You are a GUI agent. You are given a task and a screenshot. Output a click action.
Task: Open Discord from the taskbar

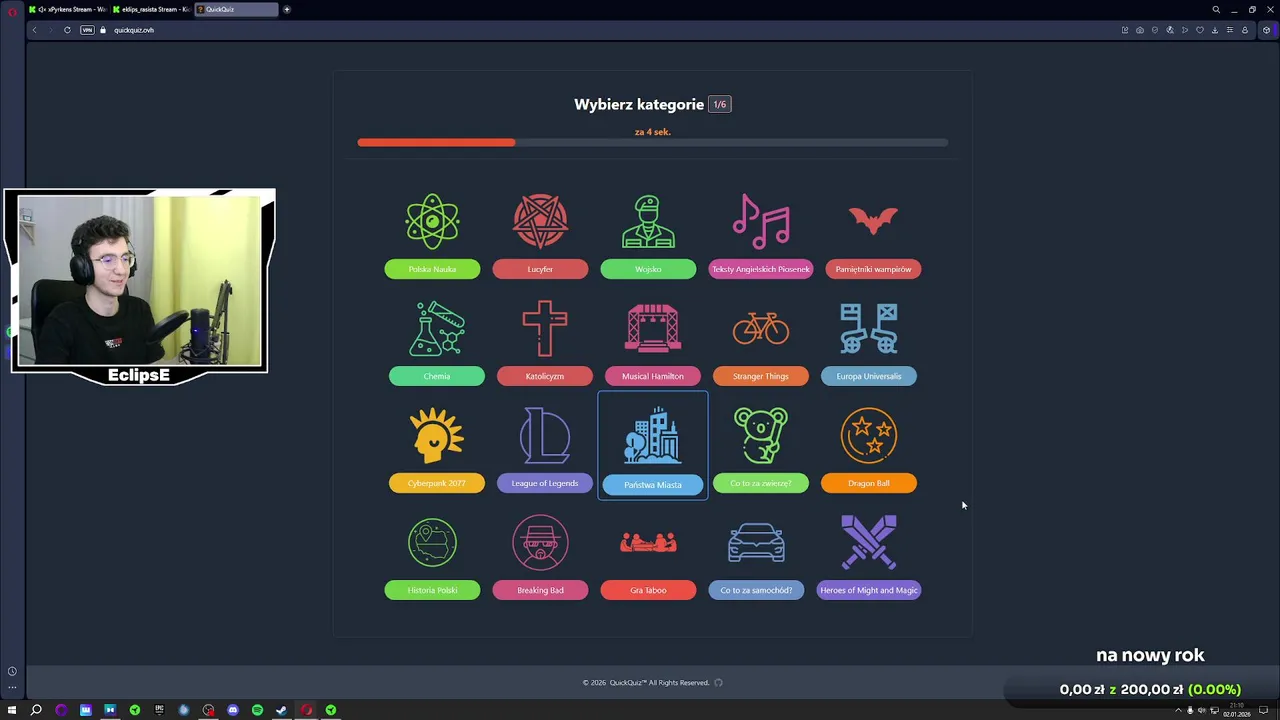pyautogui.click(x=233, y=710)
